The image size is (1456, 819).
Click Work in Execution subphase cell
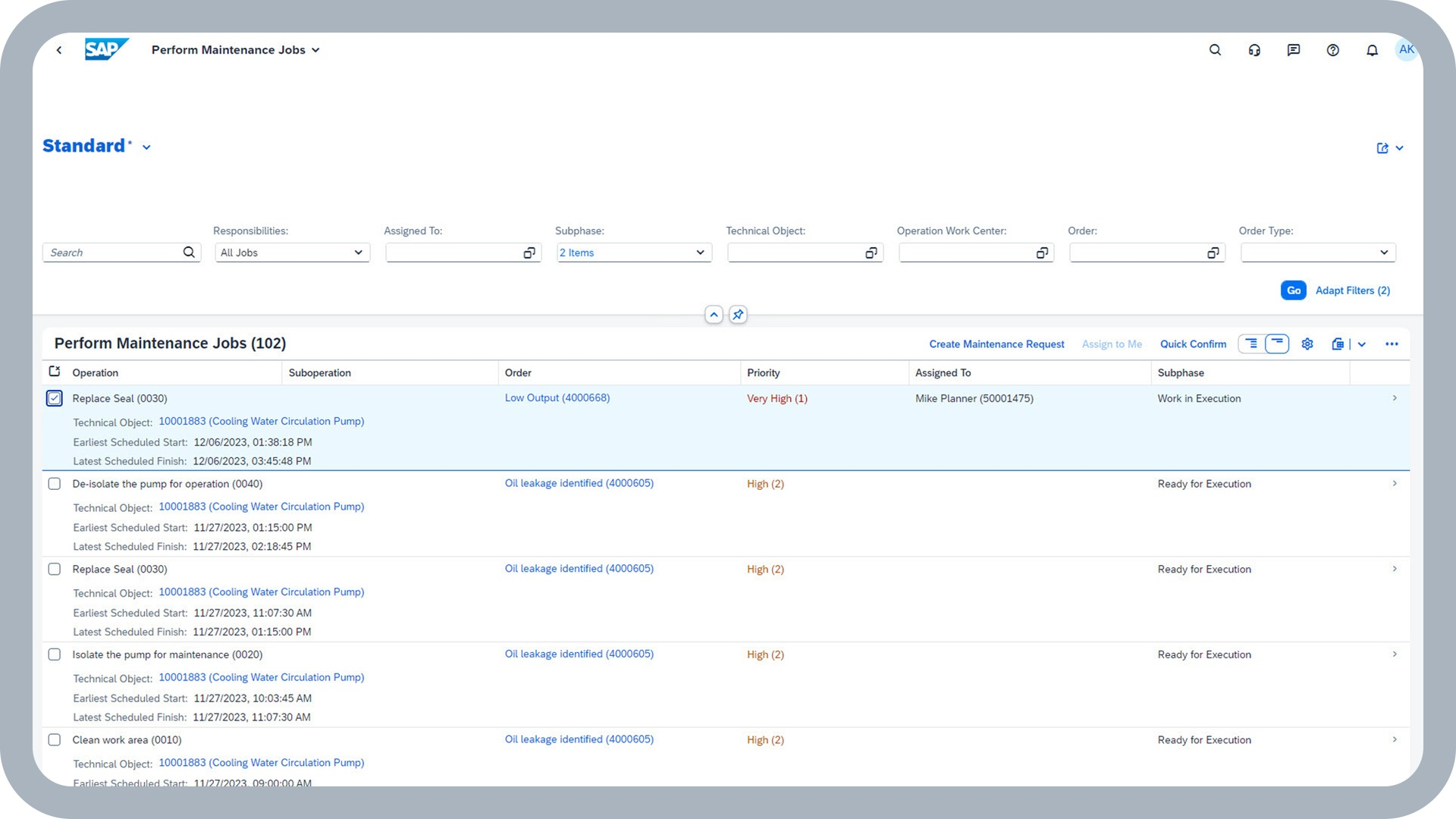[x=1199, y=399]
